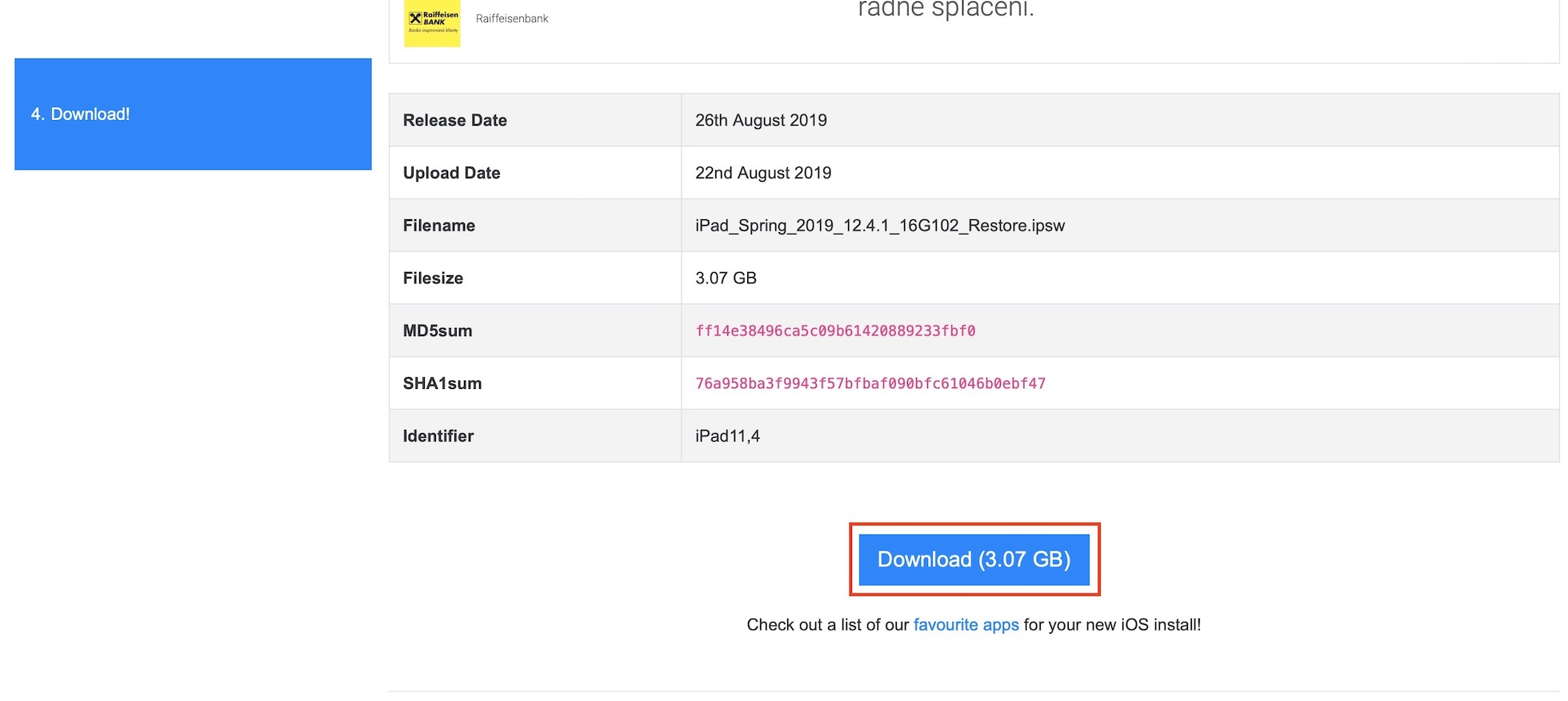Click the upload date "22nd August 2019"
Screen dimensions: 1568x701
click(x=763, y=173)
